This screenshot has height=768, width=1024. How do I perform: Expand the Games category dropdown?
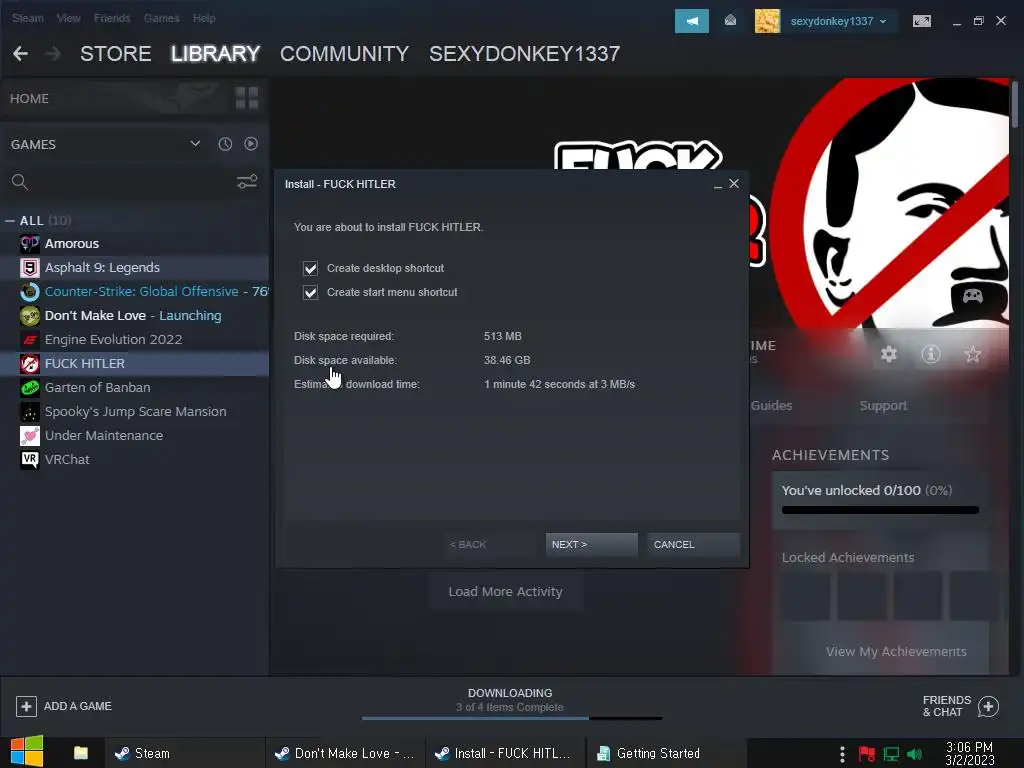(x=195, y=144)
